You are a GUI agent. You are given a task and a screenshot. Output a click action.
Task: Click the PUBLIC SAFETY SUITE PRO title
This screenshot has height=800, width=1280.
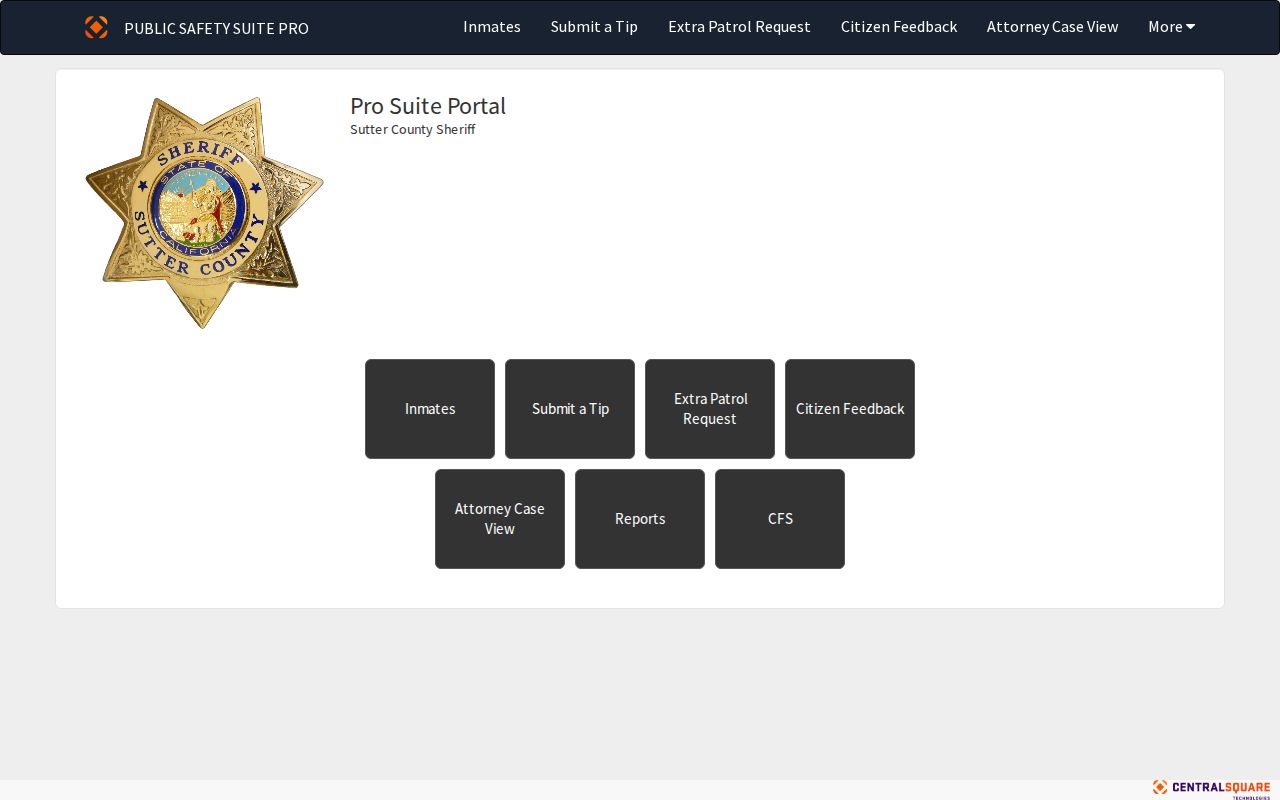tap(216, 28)
